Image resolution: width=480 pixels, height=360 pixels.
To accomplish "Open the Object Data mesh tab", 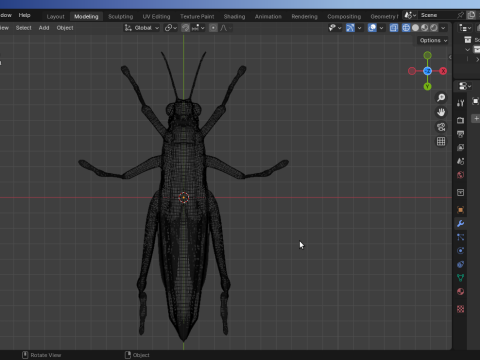I will click(x=461, y=278).
